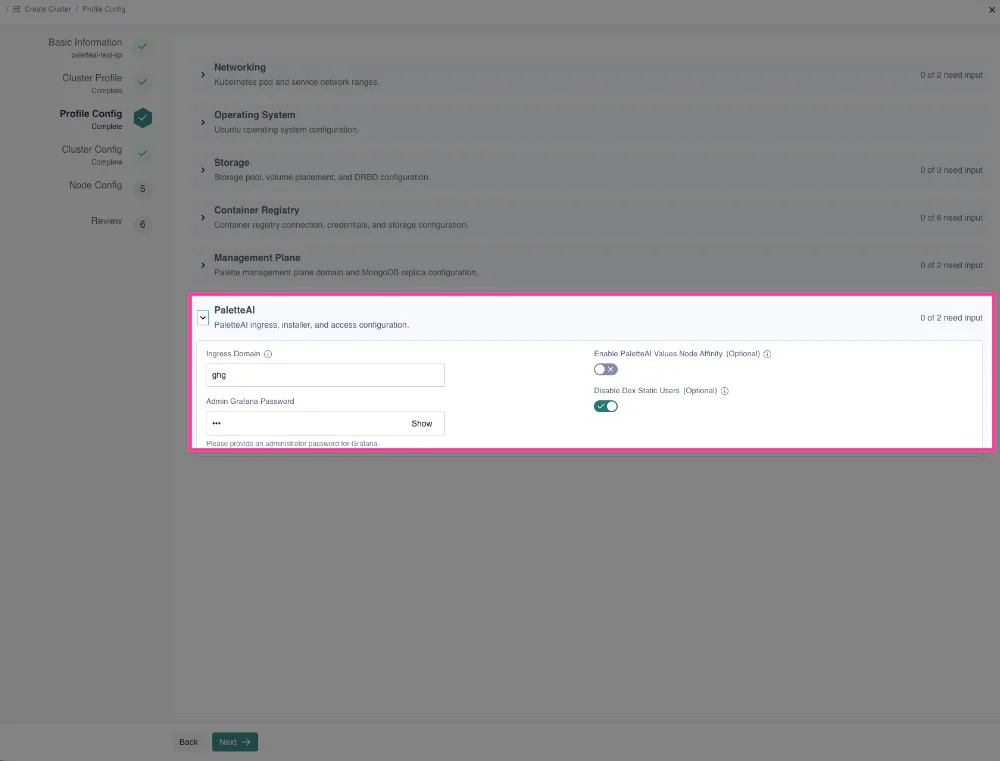Click the PaletteAI section title
The width and height of the screenshot is (1000, 761).
point(235,310)
